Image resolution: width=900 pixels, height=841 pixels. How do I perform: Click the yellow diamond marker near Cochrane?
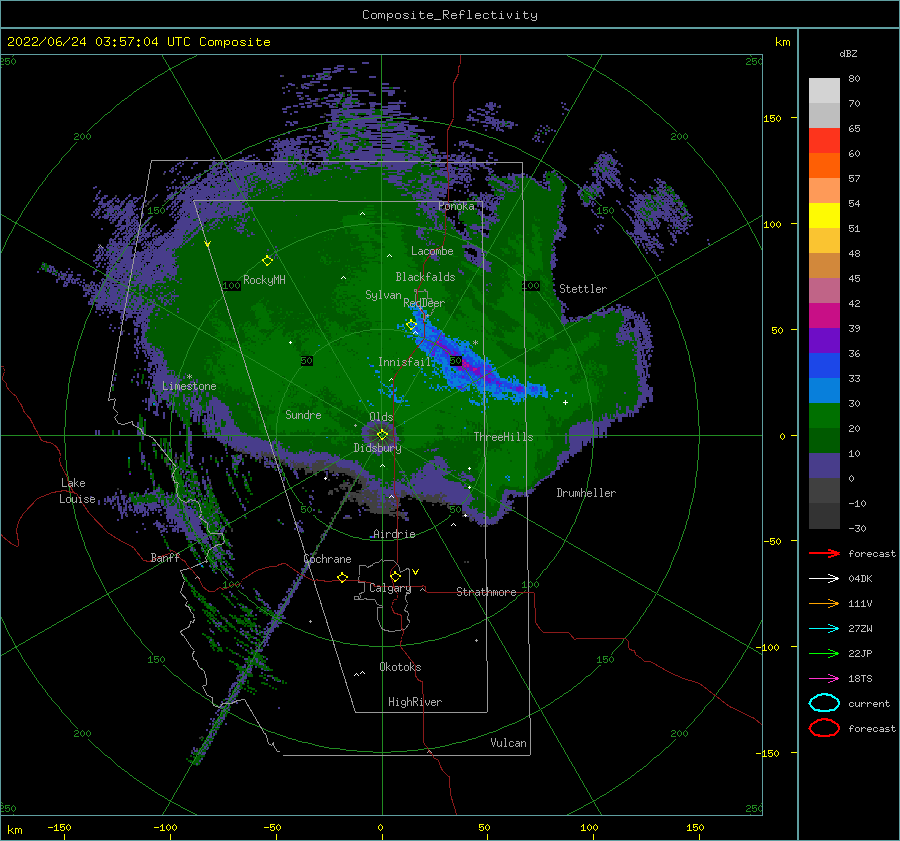coord(342,577)
